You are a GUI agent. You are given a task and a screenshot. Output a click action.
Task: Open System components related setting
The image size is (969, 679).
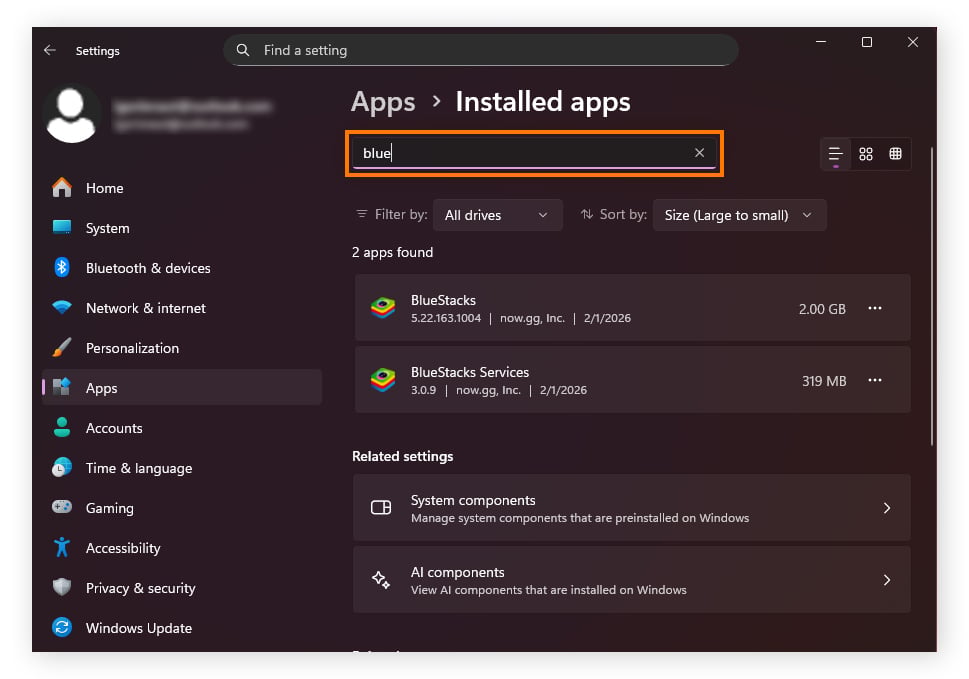pos(632,508)
